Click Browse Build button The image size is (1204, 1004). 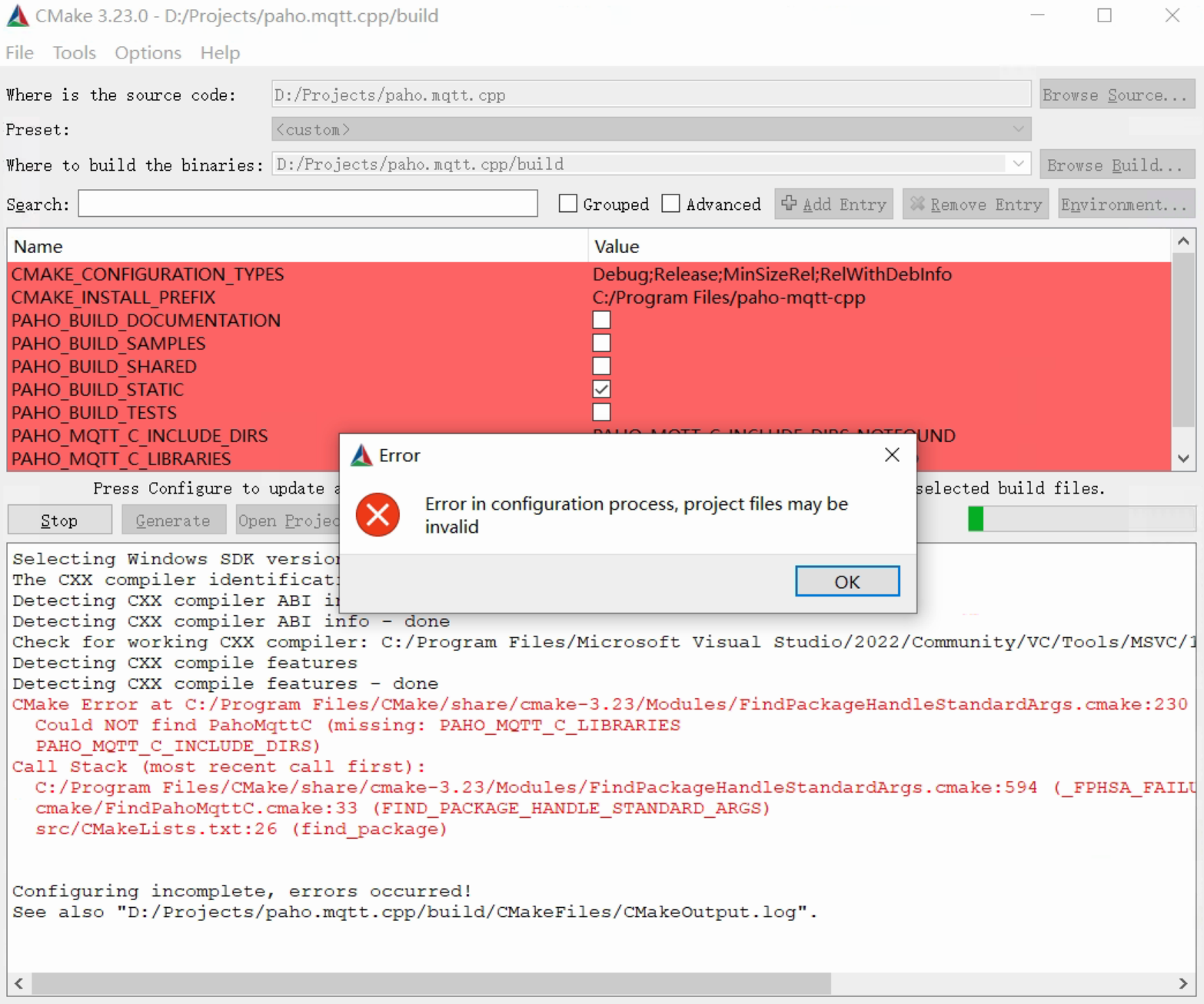pos(1117,165)
